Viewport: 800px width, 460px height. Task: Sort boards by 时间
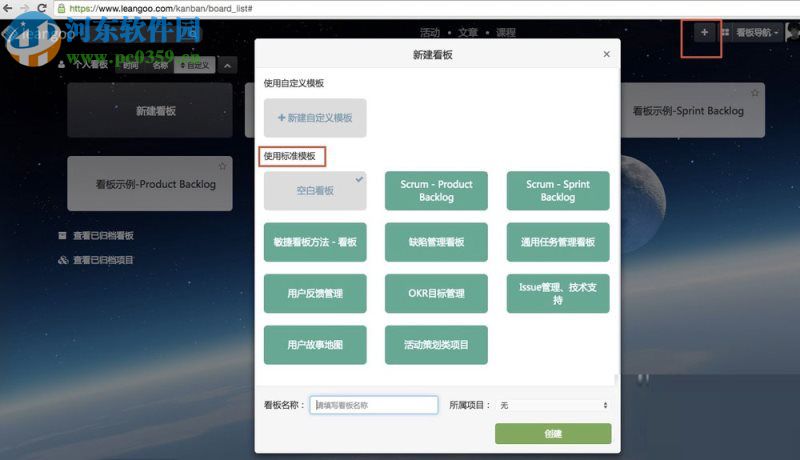[x=130, y=65]
